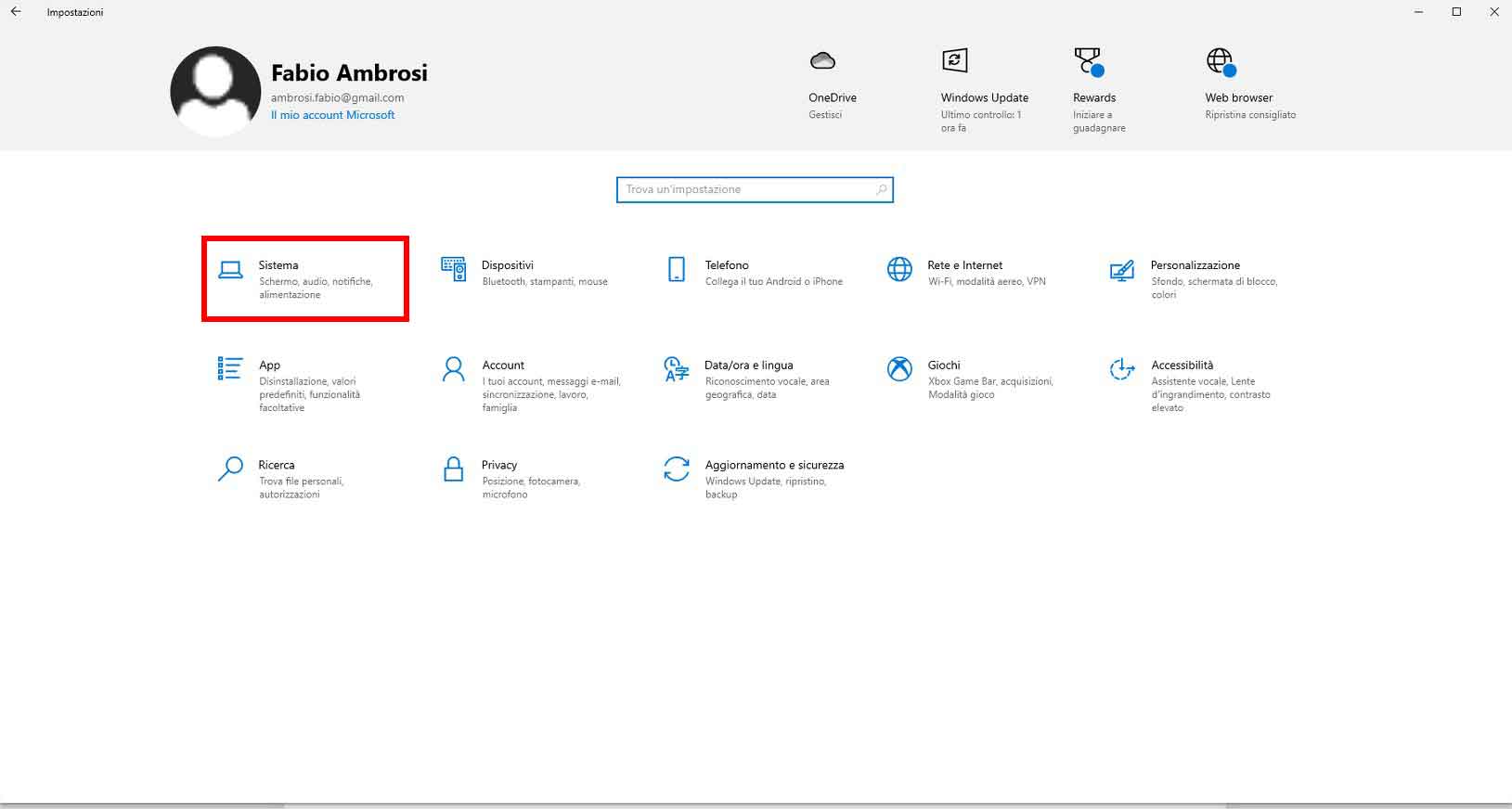Open the Sistema laptop icon
The width and height of the screenshot is (1512, 809).
coord(230,270)
